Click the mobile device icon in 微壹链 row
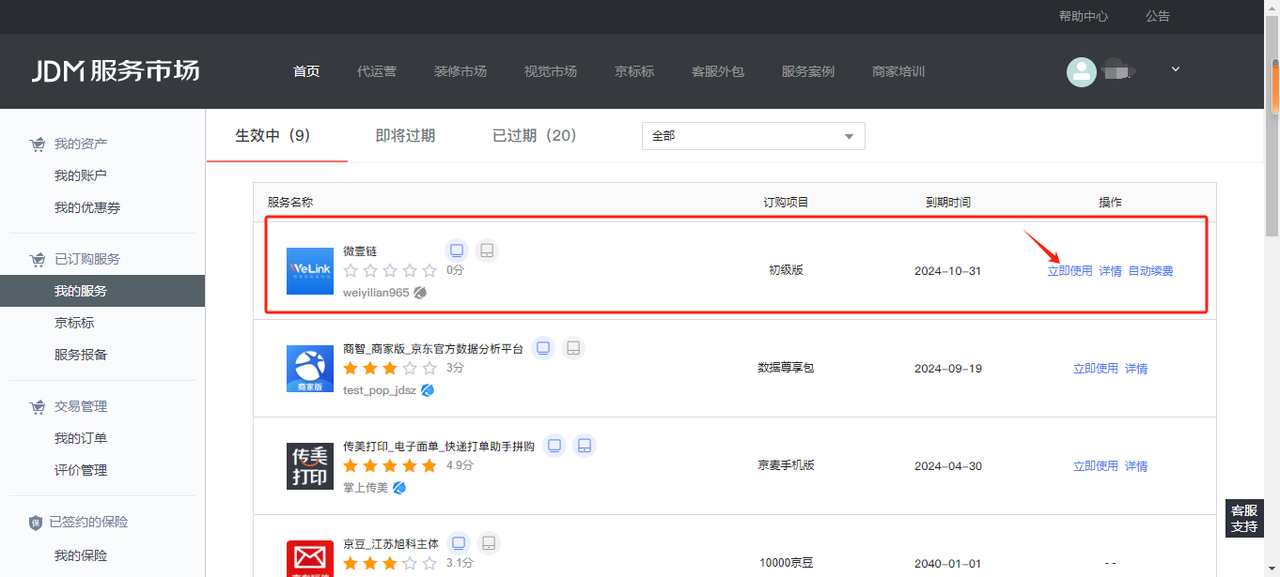 pyautogui.click(x=486, y=250)
